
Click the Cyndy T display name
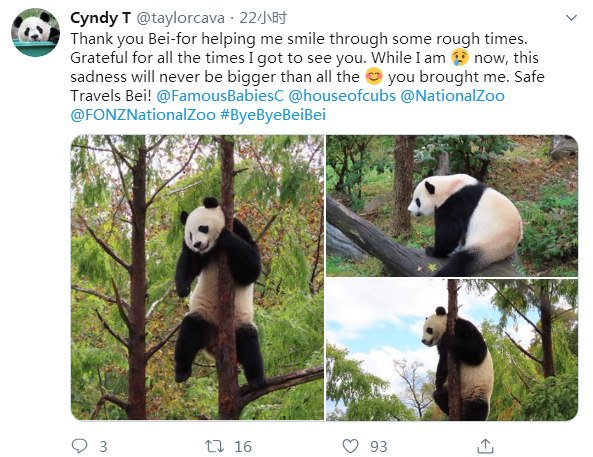101,18
